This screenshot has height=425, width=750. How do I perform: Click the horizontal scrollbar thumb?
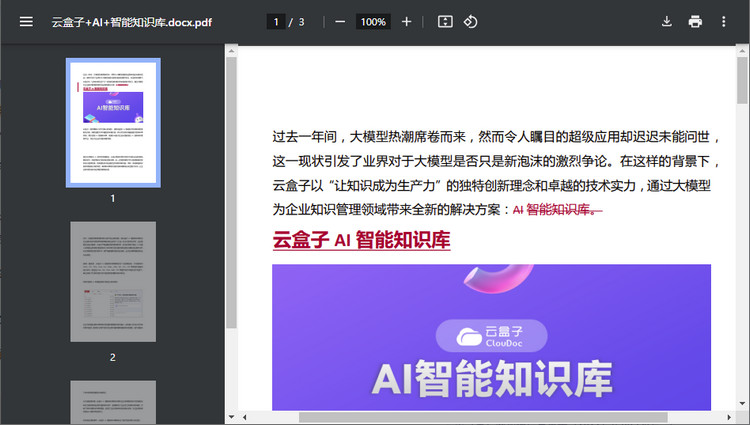point(483,417)
